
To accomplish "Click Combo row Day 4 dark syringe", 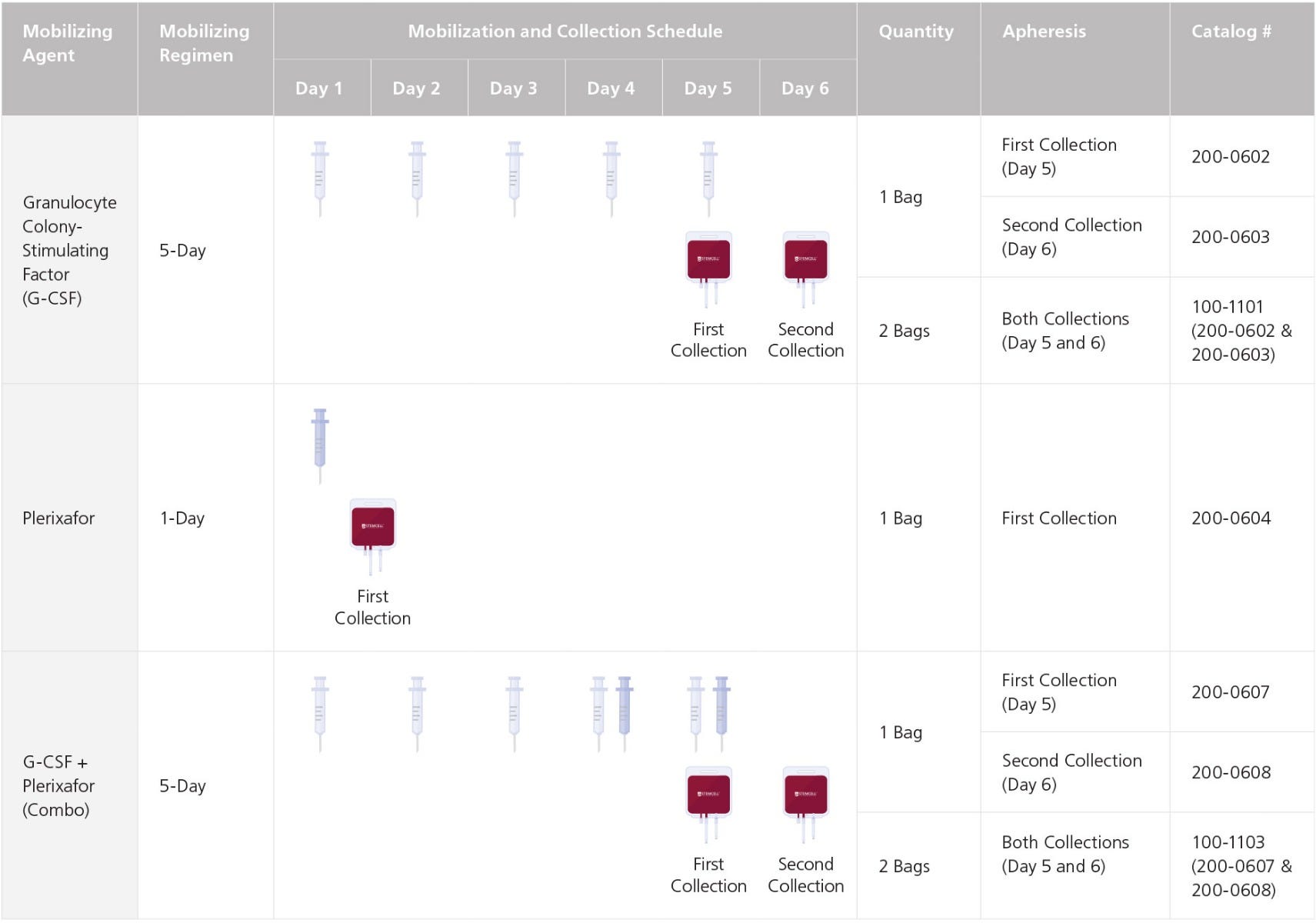I will (x=625, y=712).
